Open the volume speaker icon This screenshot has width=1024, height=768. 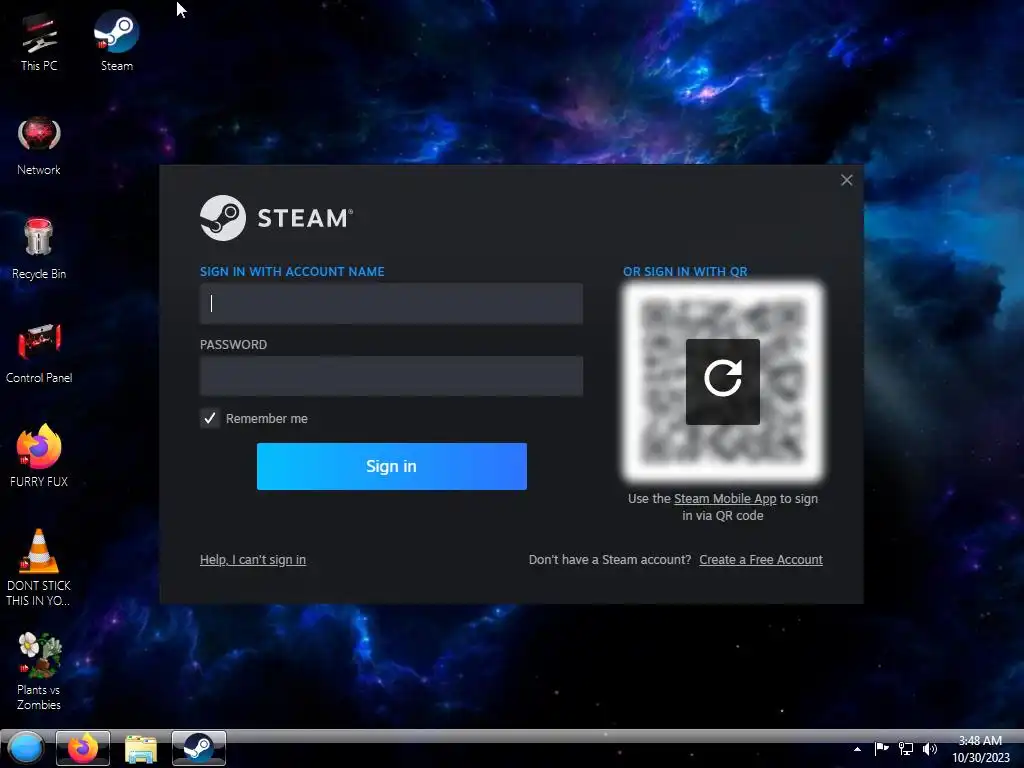click(930, 748)
